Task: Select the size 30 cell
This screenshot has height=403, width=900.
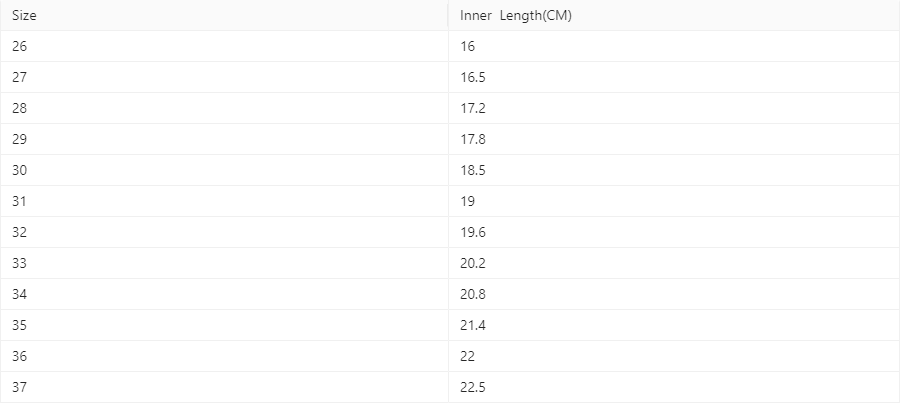Action: tap(20, 171)
